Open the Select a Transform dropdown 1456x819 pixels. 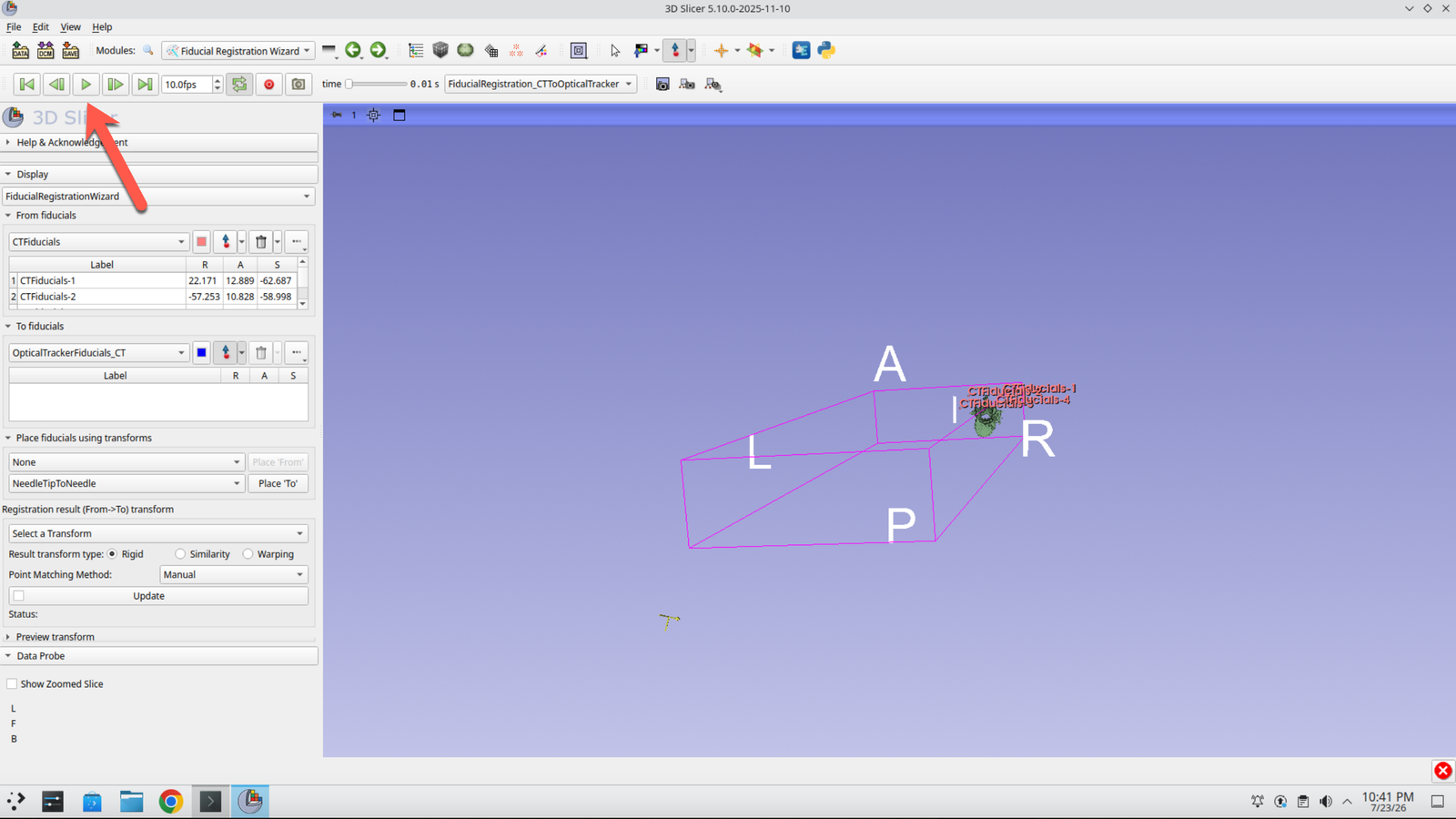(x=158, y=534)
